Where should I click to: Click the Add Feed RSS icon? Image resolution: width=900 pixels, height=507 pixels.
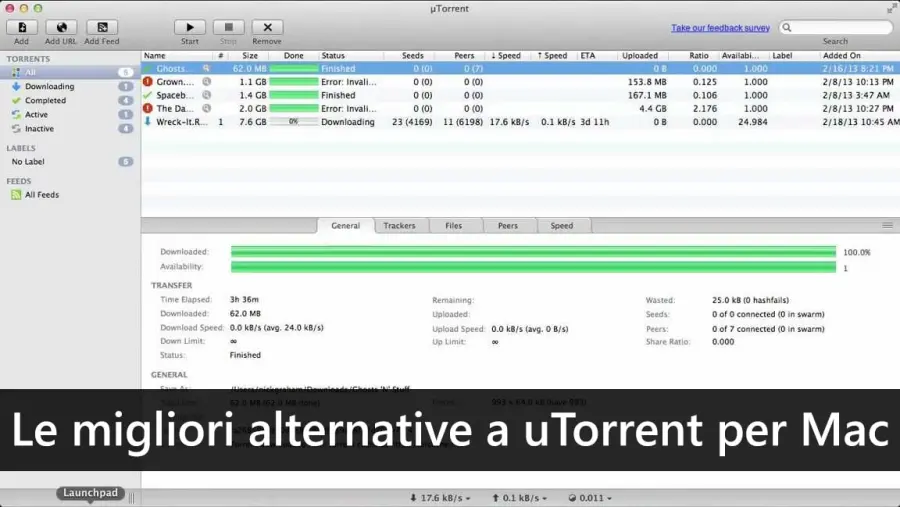tap(102, 27)
